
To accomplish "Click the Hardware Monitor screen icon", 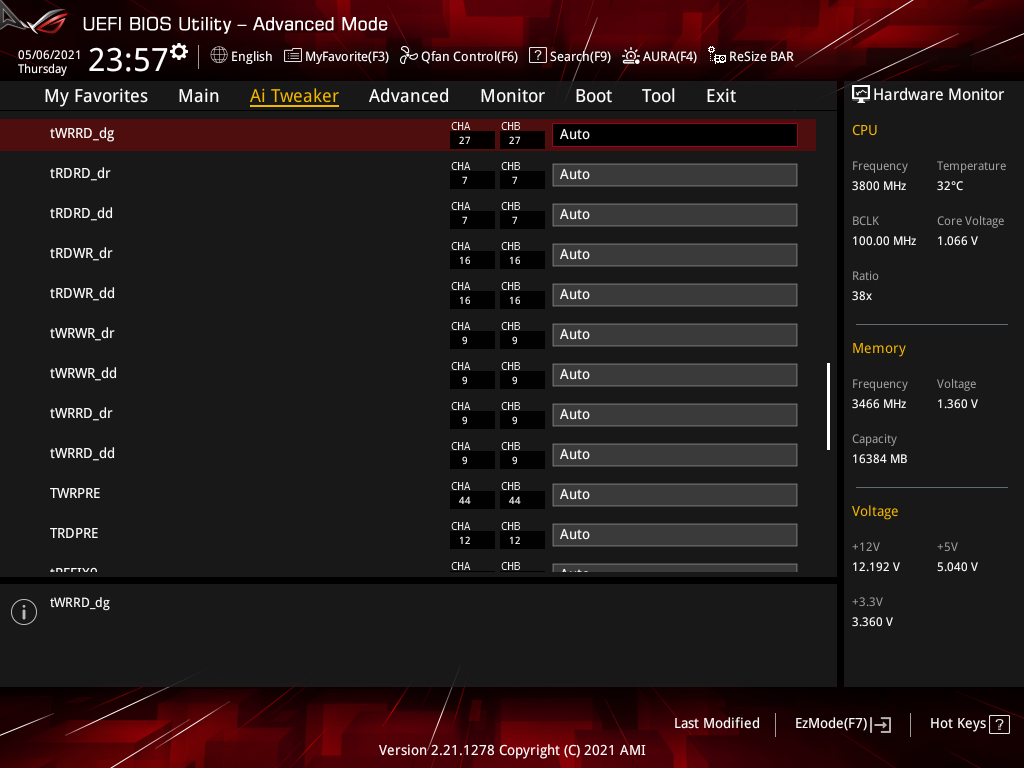I will [861, 95].
